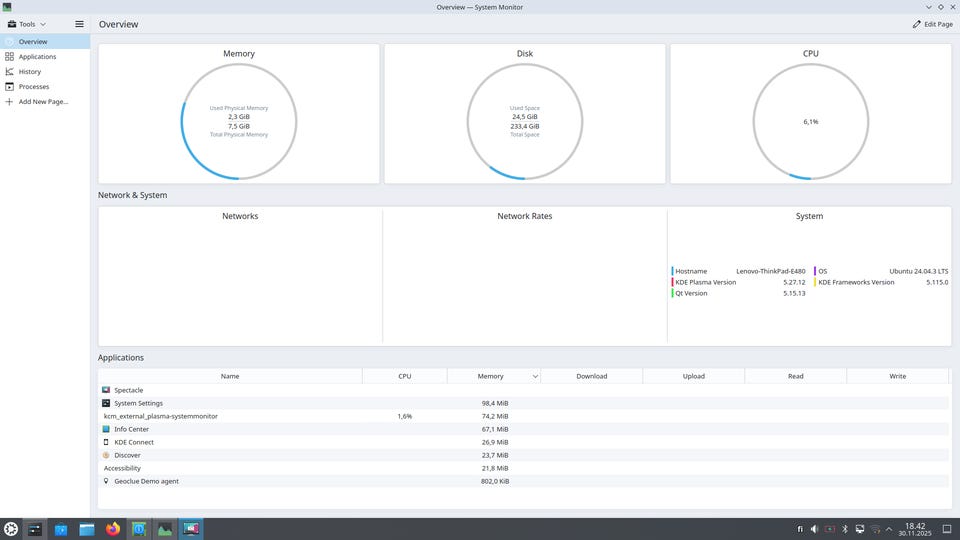The height and width of the screenshot is (540, 960).
Task: Open the Dolphin file manager taskbar icon
Action: [86, 529]
